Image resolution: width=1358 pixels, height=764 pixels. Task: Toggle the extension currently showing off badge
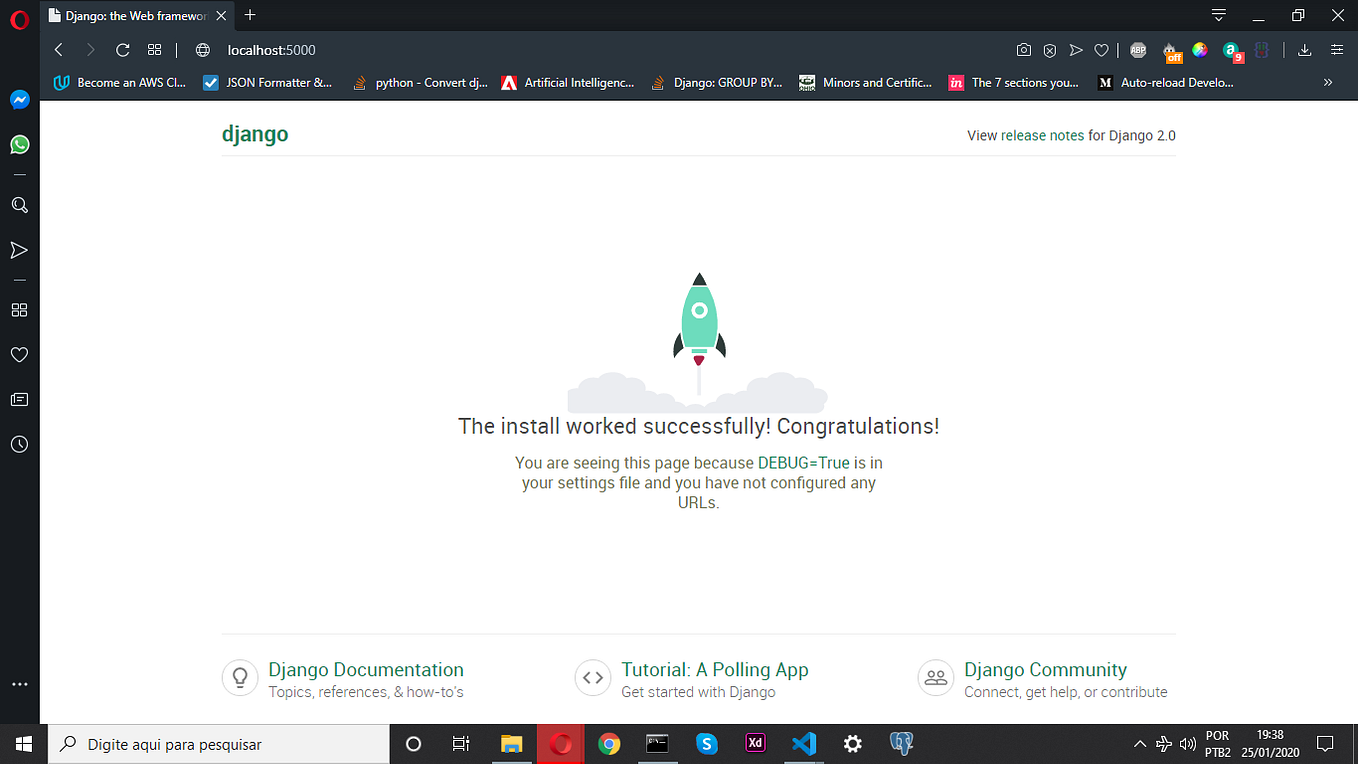(x=1170, y=49)
